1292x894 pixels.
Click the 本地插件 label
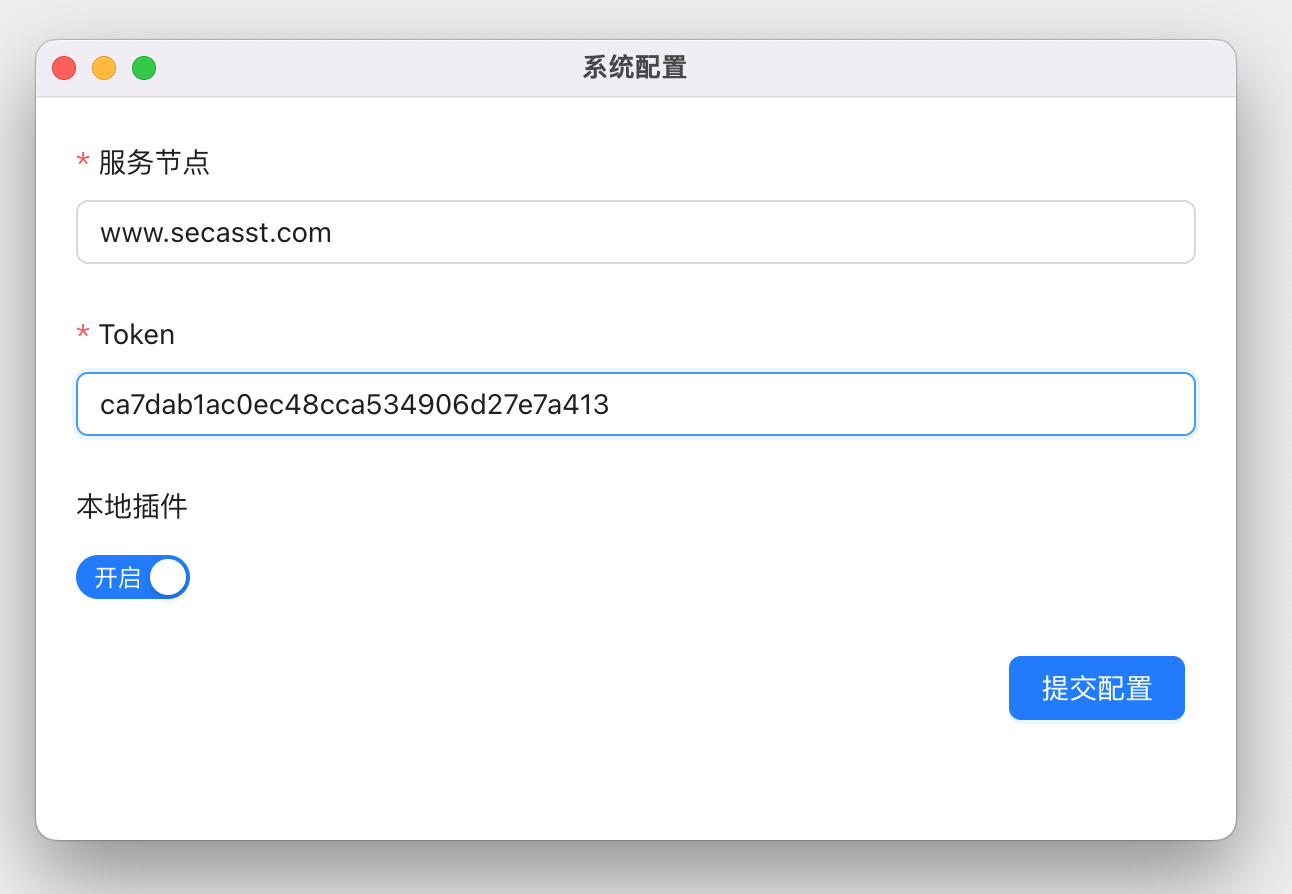[x=132, y=506]
